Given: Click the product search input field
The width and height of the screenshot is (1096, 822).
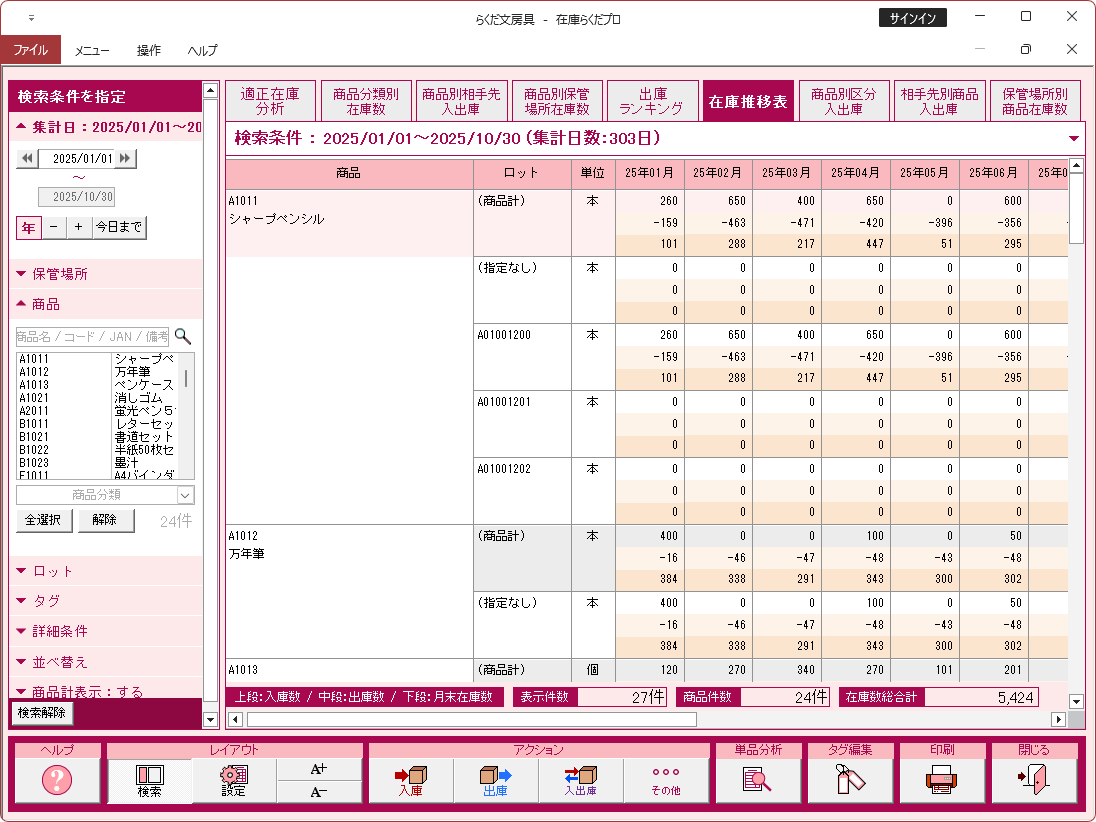Looking at the screenshot, I should [92, 337].
